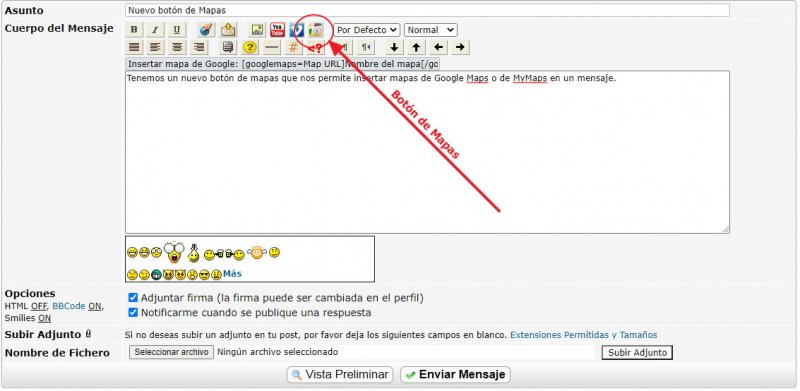Click the Asunto subject input field
The image size is (800, 391).
427,10
